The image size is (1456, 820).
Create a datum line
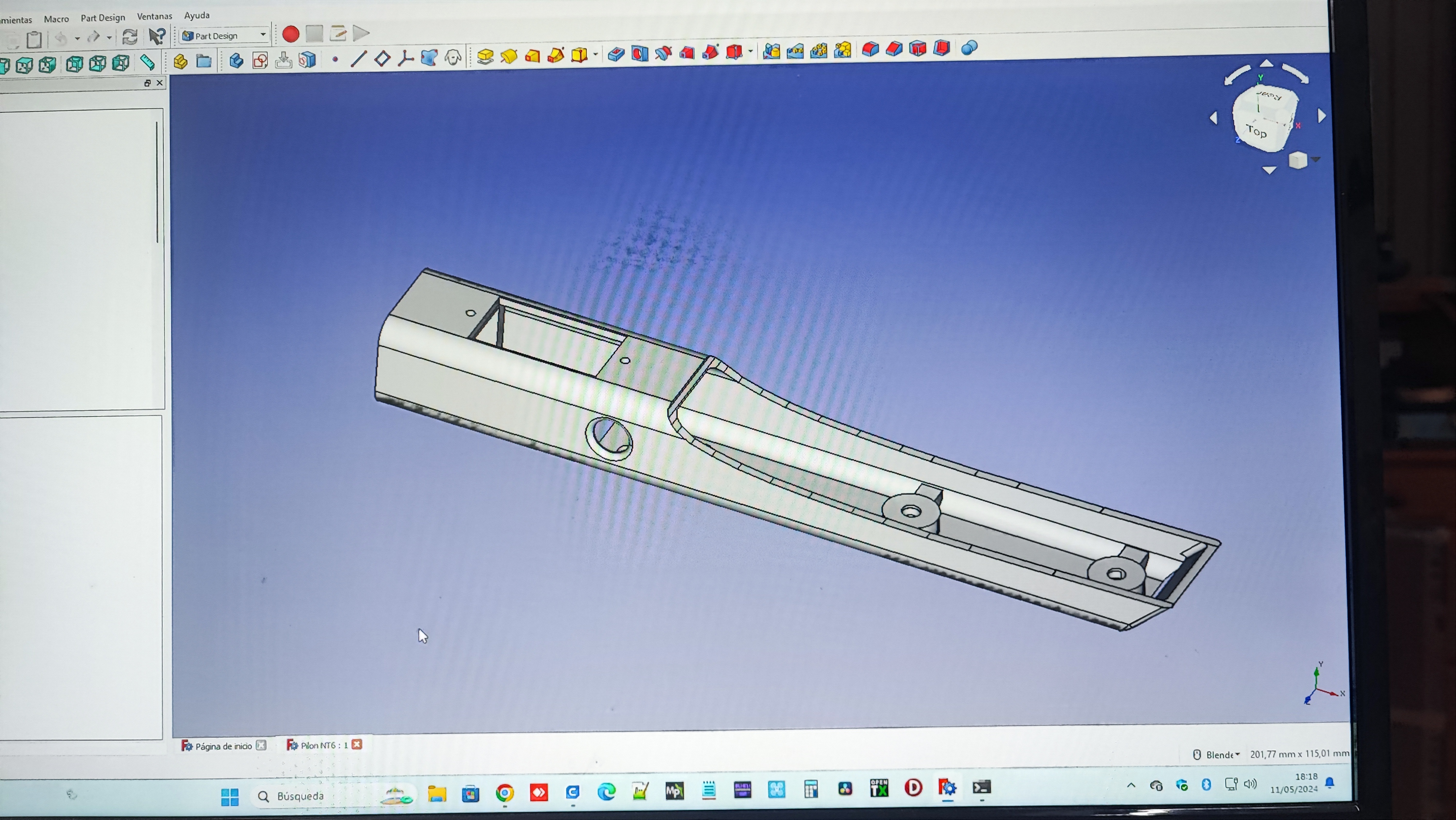point(358,59)
